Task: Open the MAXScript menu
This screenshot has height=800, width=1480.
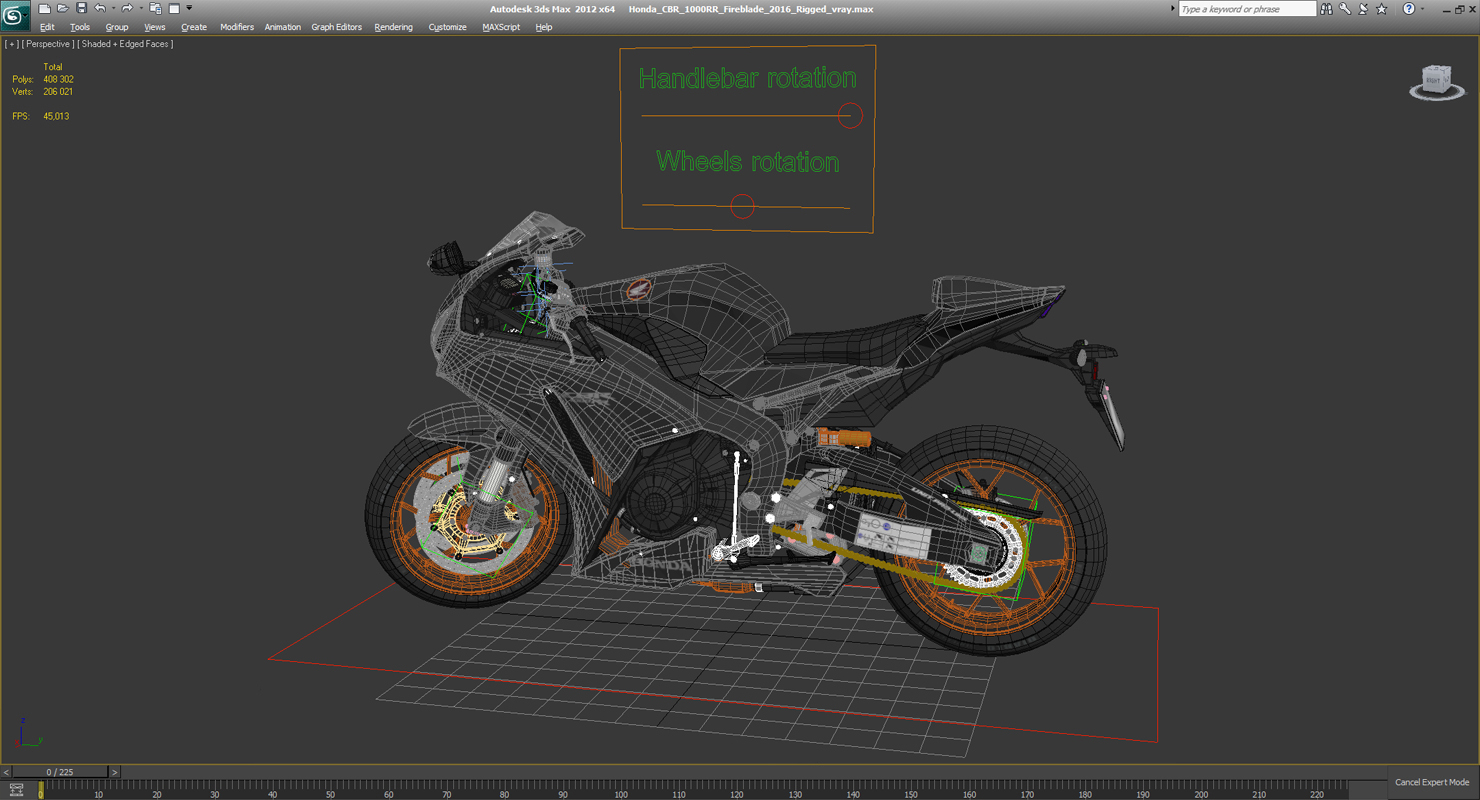Action: [501, 27]
